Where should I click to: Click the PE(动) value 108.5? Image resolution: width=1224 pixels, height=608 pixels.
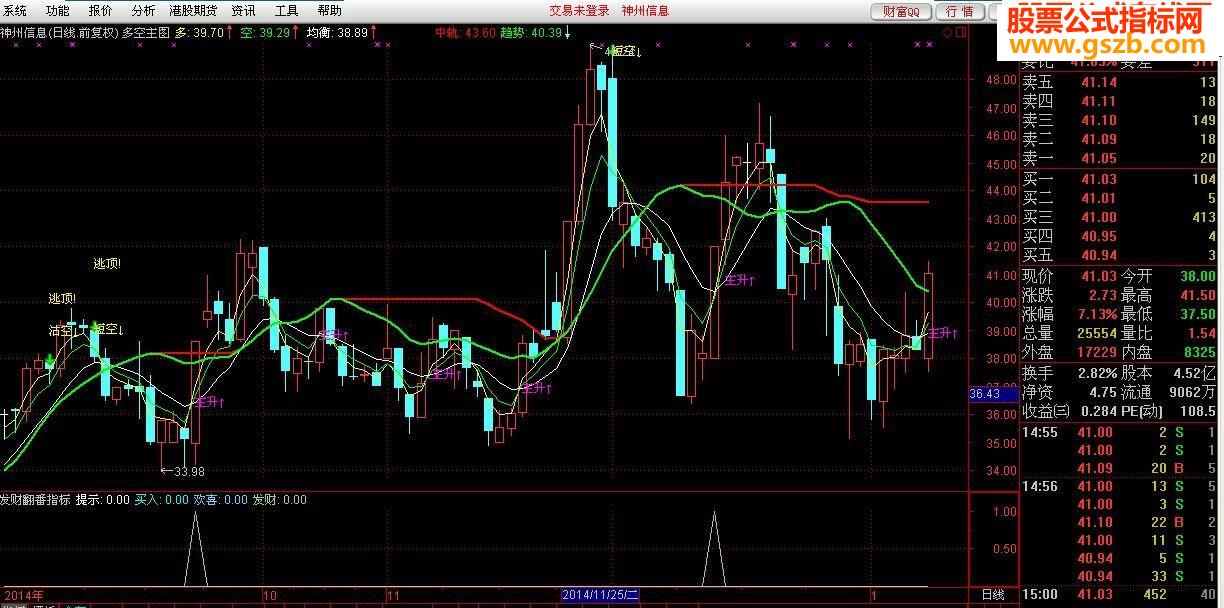click(x=1197, y=411)
